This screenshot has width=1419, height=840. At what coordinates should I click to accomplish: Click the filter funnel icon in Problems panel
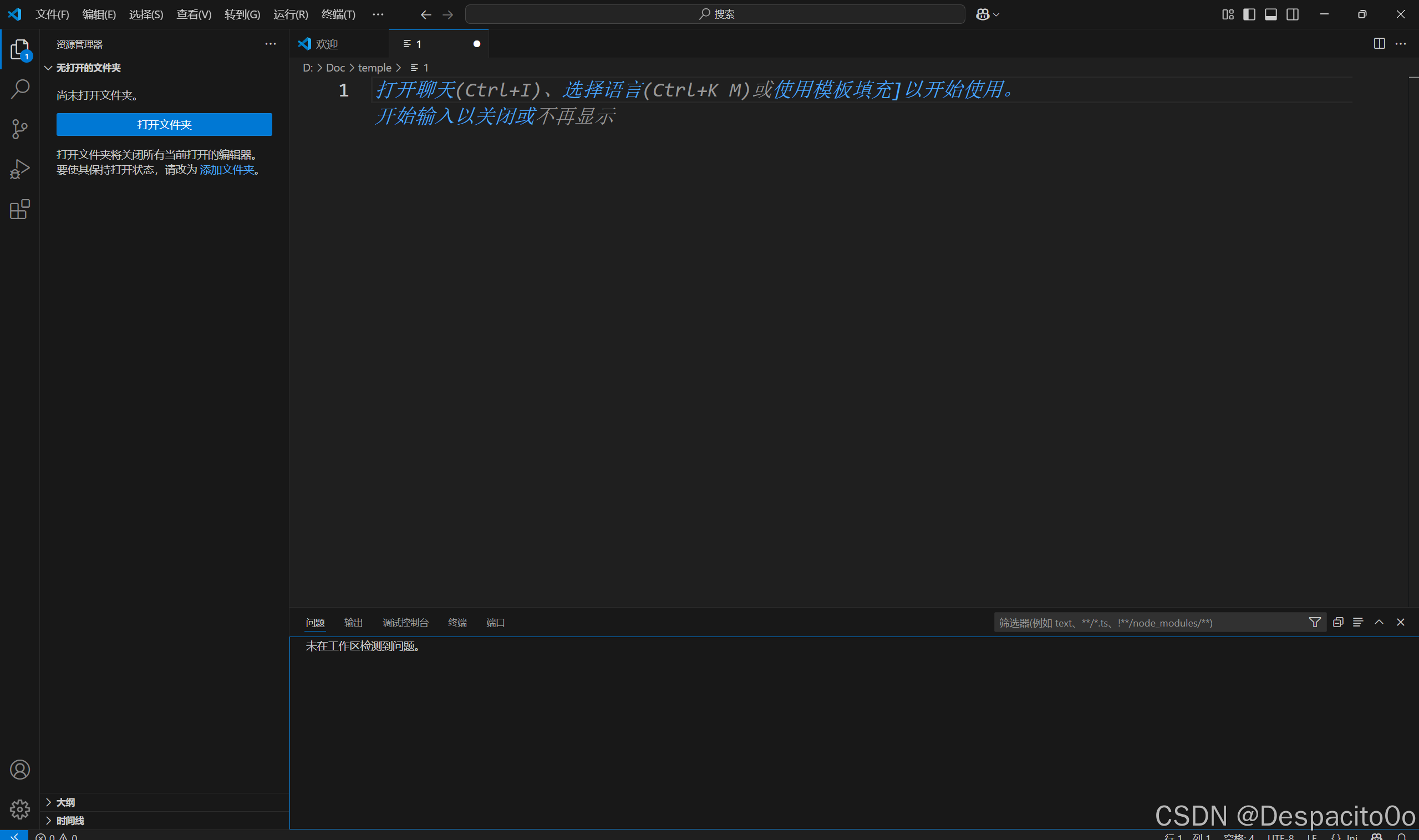(1315, 623)
